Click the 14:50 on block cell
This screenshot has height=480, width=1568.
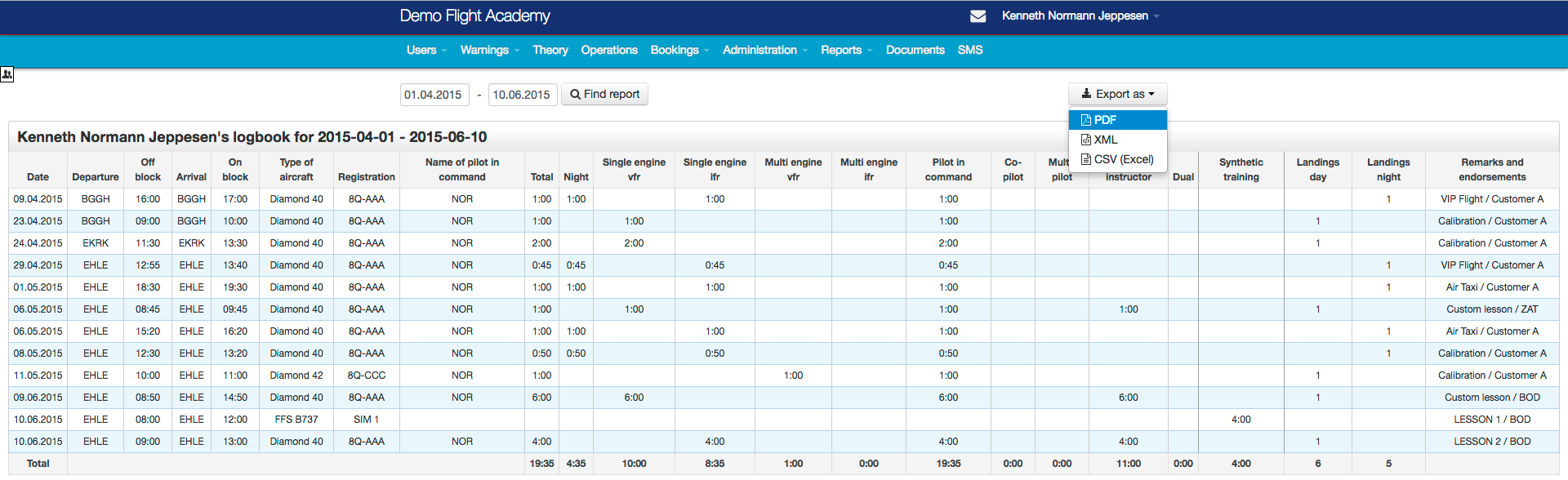[x=235, y=398]
